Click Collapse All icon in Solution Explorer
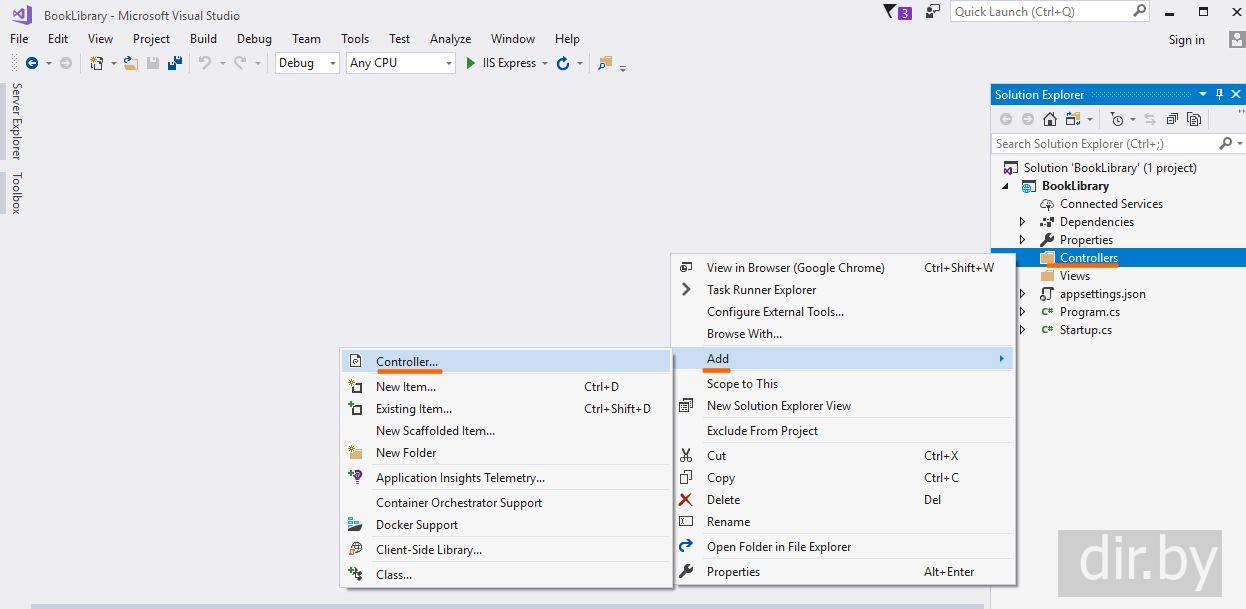Screen dimensions: 1246x609 pos(1172,119)
